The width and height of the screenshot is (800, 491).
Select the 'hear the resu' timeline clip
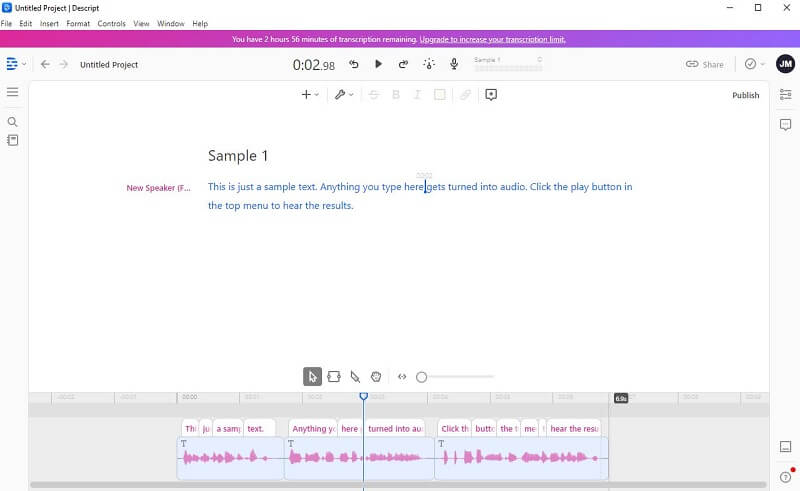coord(574,429)
